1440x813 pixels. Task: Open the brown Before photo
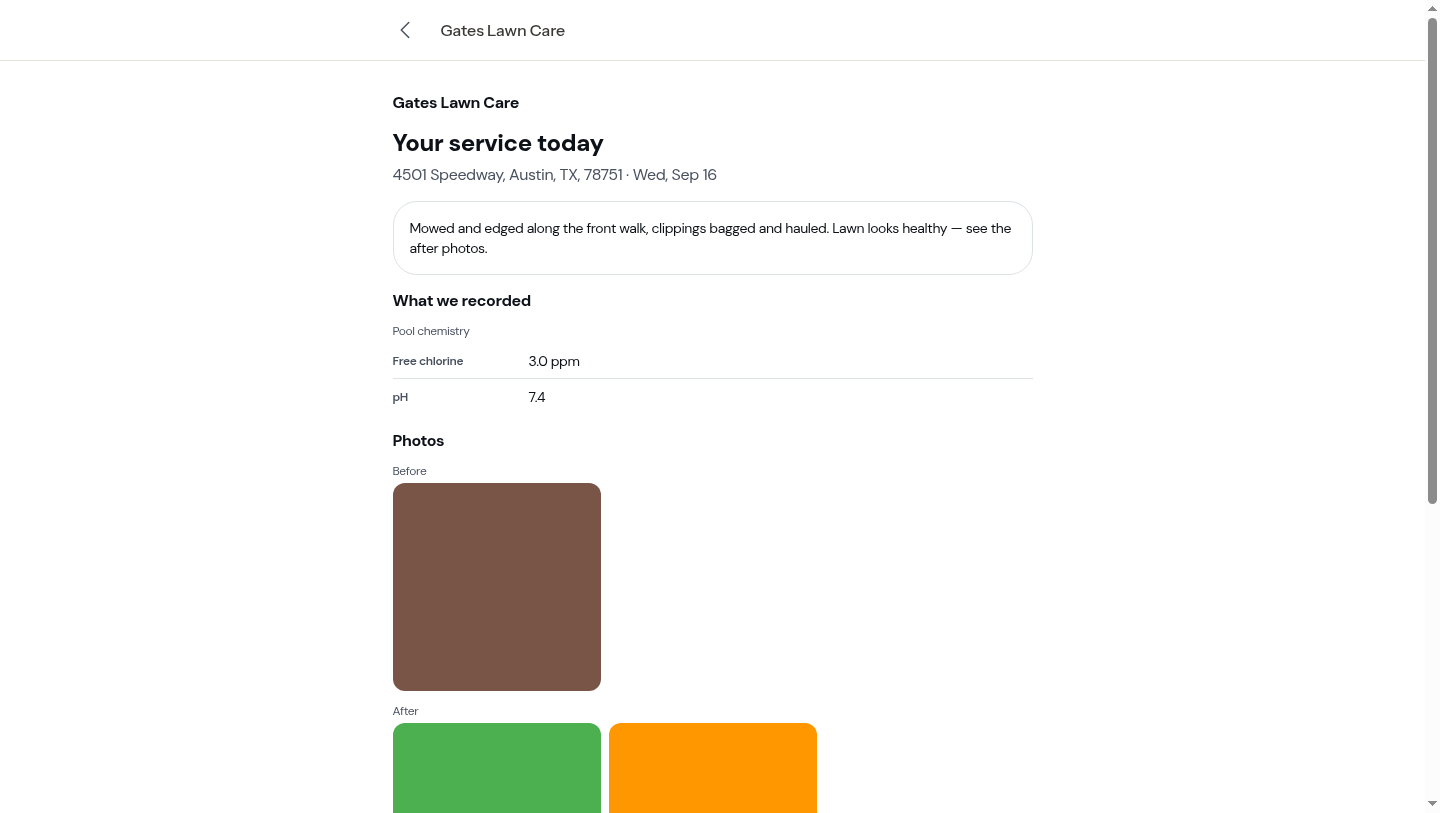497,587
